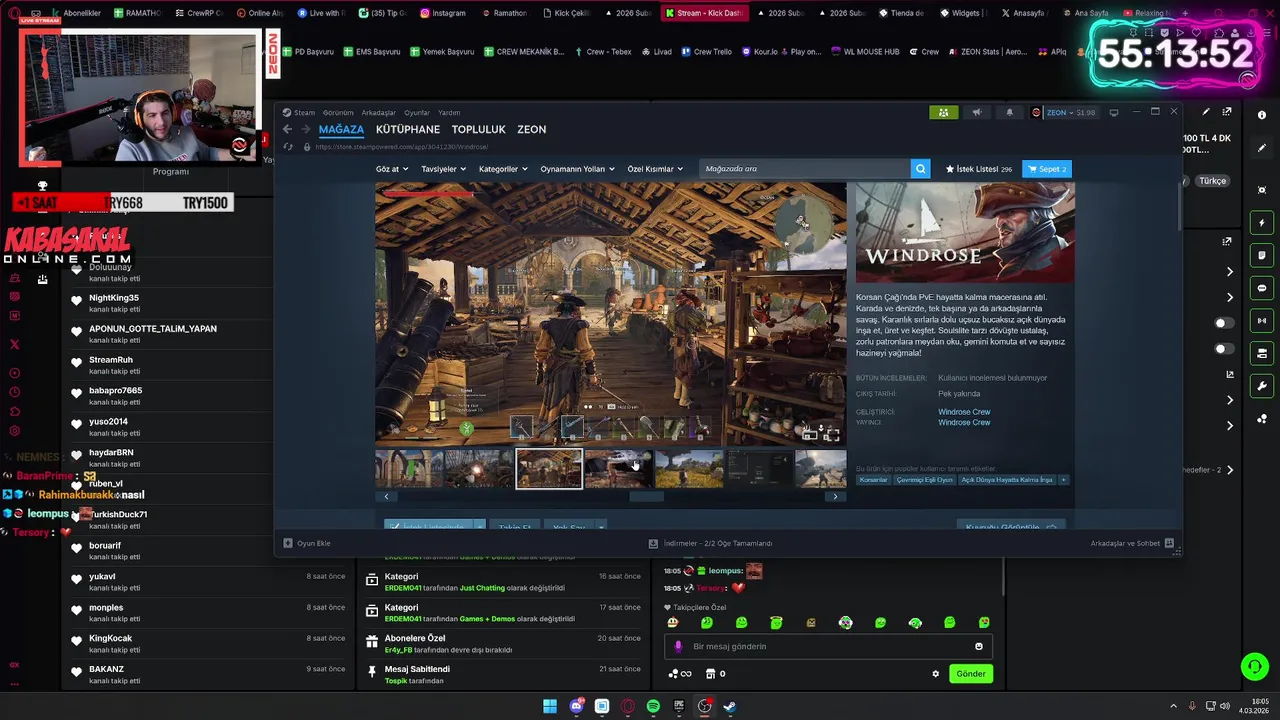This screenshot has width=1280, height=720.
Task: Open Steam notifications bell
Action: [1009, 112]
